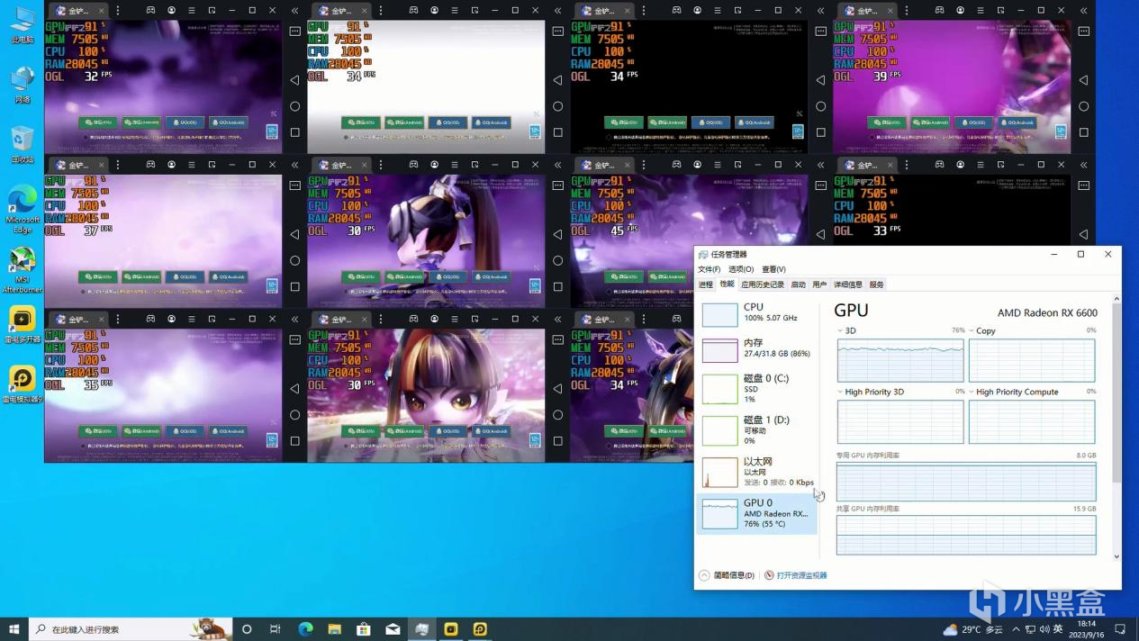Open MSI Afterburner desktop icon
1139x641 pixels.
[x=23, y=270]
